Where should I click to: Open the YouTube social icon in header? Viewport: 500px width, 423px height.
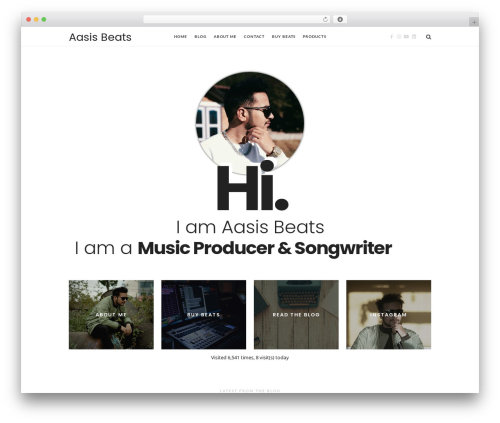coord(406,37)
